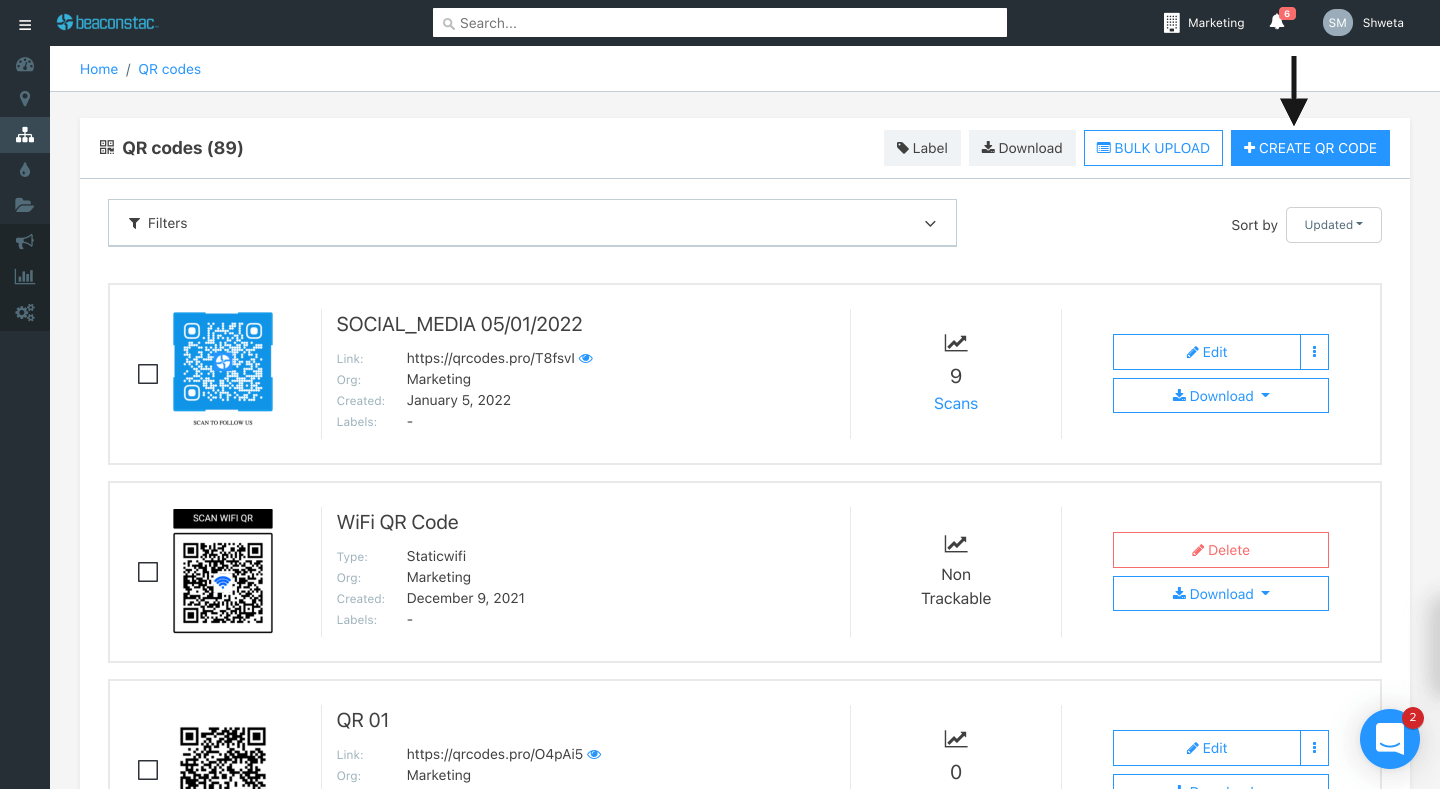
Task: Click the scans chart icon for SOCIAL_MEDIA
Action: click(x=956, y=343)
